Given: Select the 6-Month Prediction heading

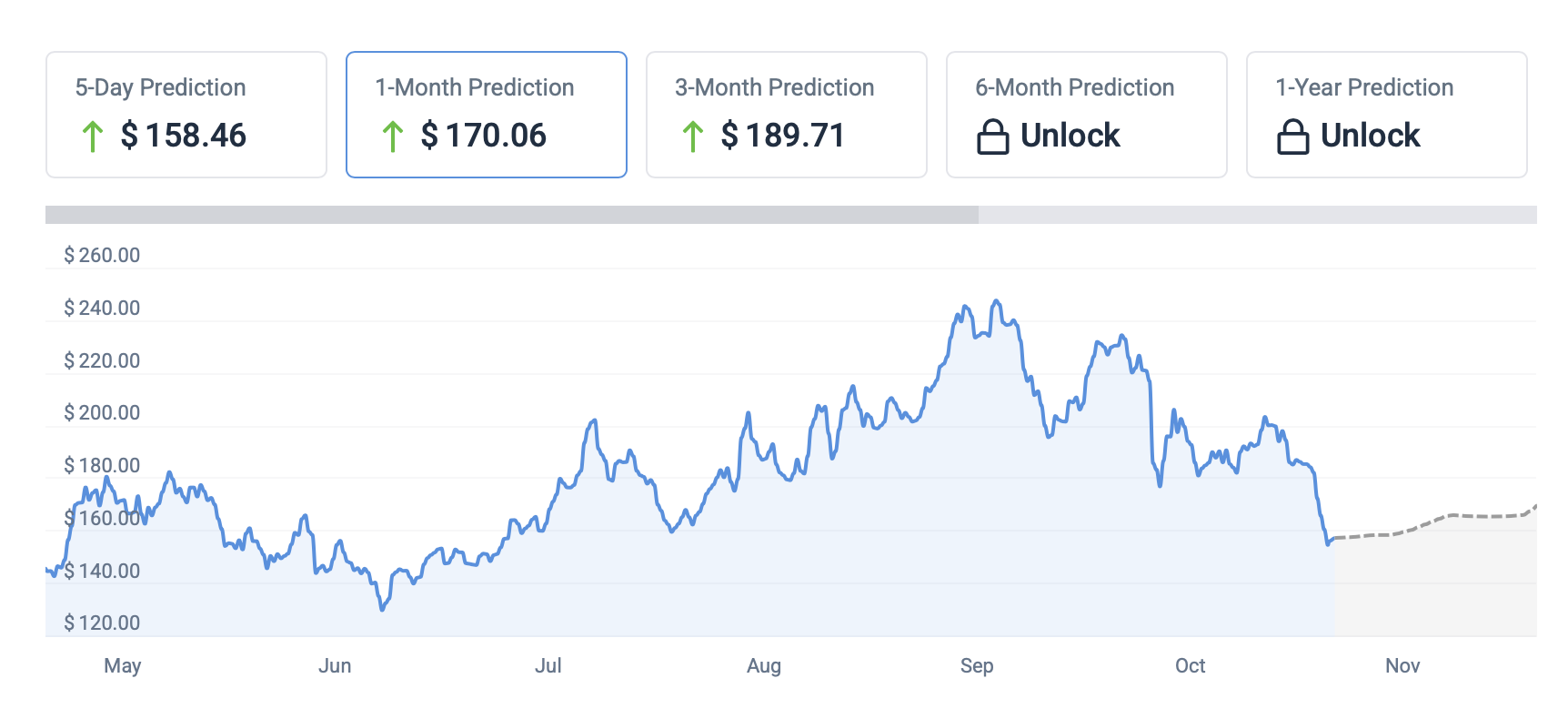Looking at the screenshot, I should (1074, 87).
